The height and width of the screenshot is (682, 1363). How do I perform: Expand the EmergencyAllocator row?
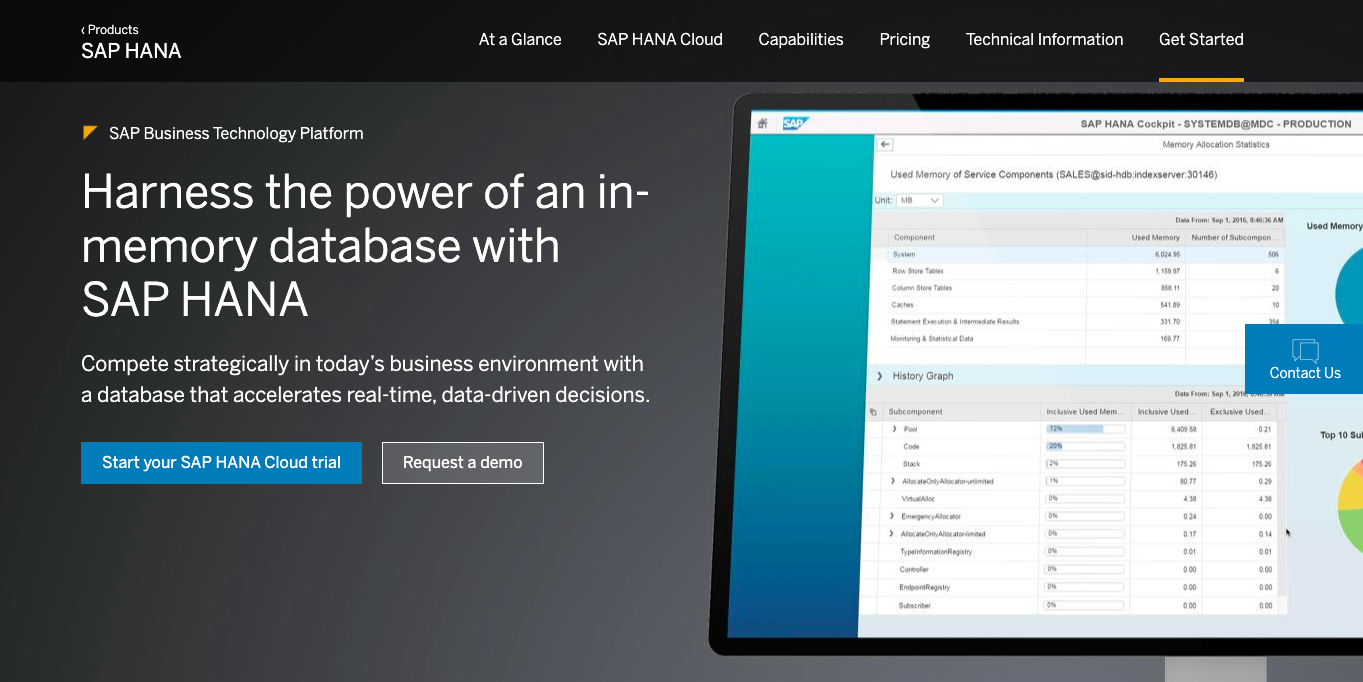pos(892,516)
